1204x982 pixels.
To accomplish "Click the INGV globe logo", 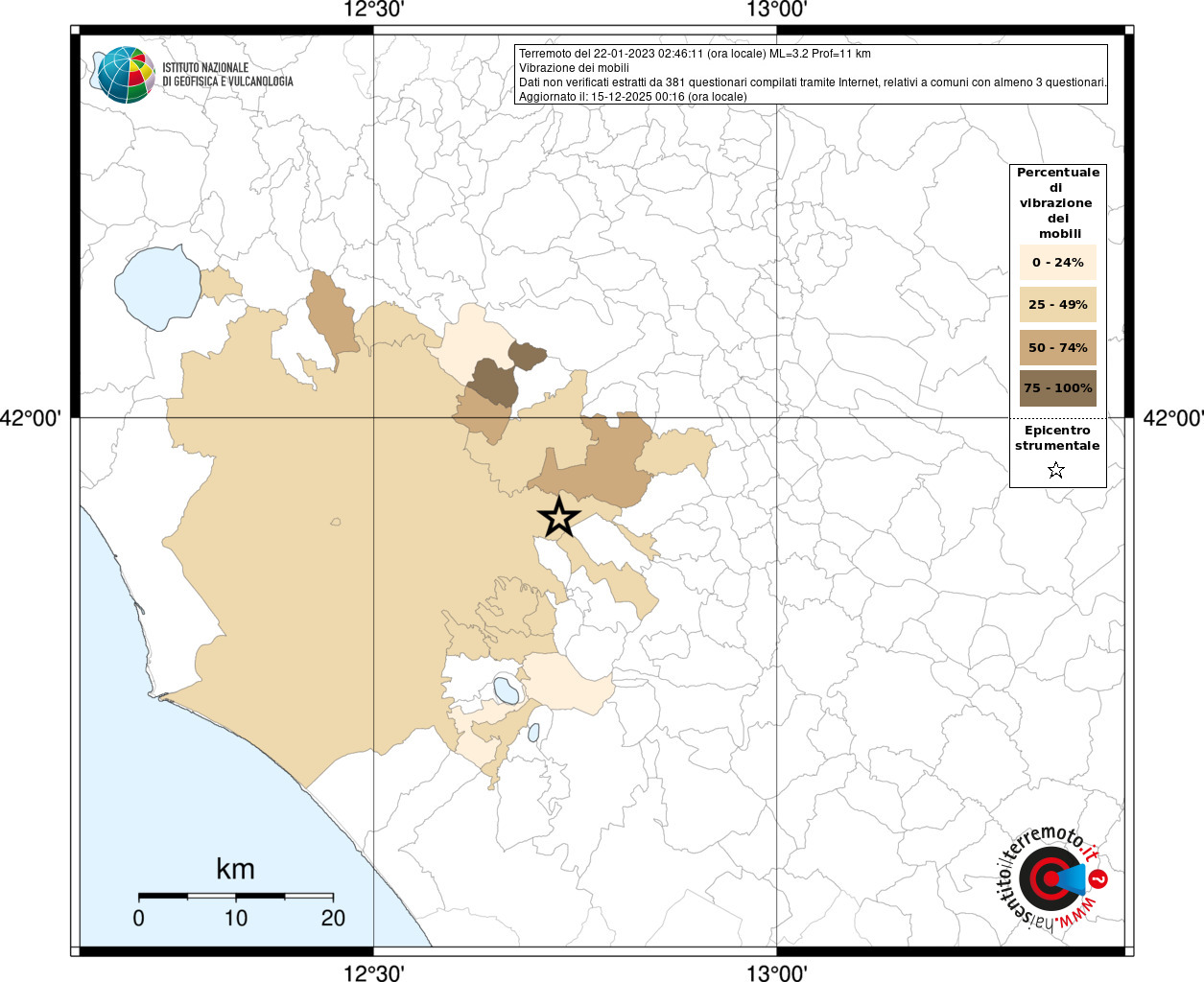I will (125, 74).
